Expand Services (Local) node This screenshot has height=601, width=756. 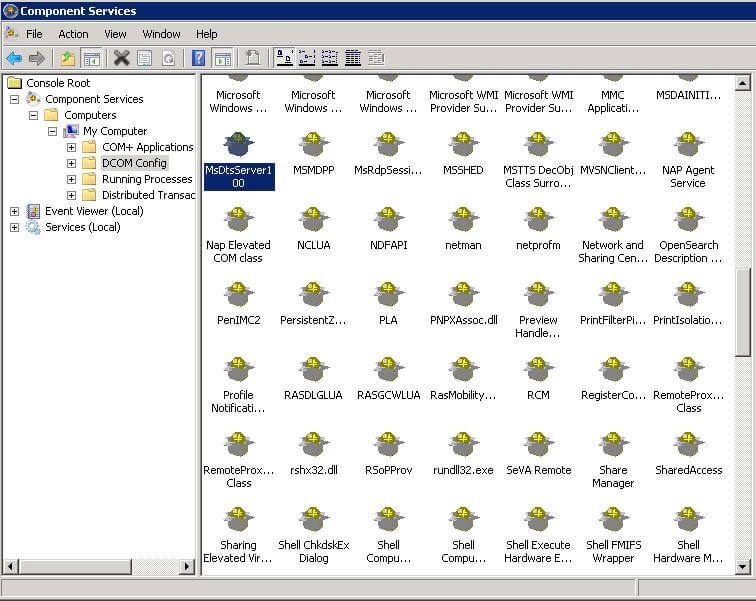14,227
